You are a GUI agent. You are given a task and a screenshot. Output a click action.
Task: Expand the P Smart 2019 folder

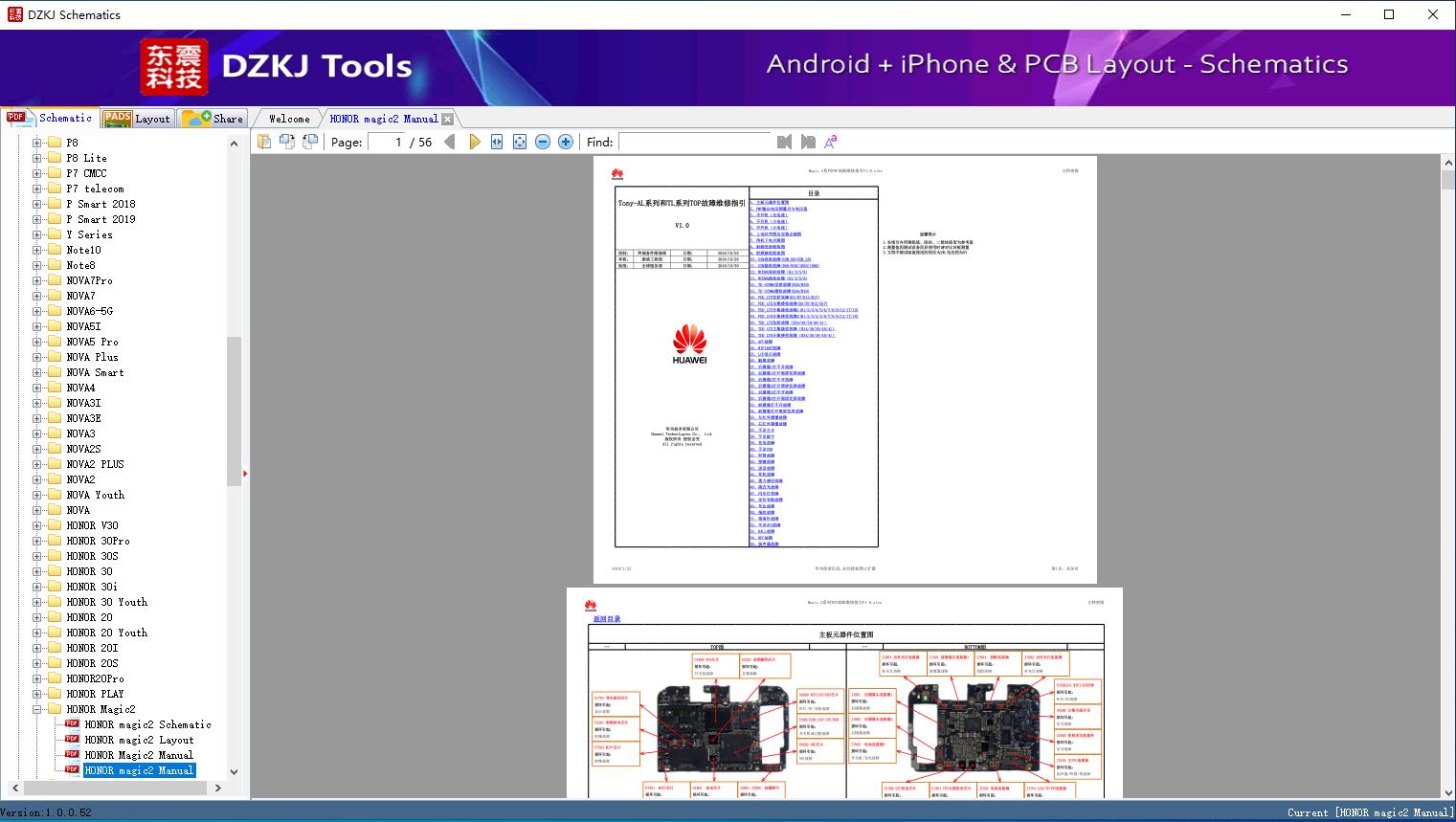click(37, 219)
